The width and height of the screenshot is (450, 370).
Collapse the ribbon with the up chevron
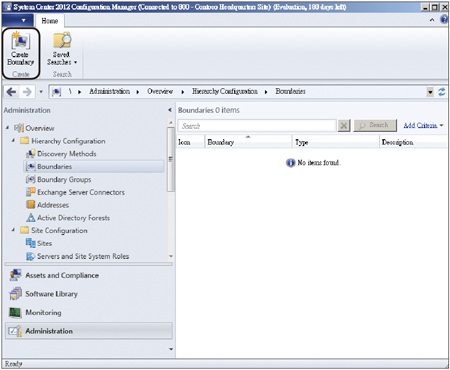432,20
